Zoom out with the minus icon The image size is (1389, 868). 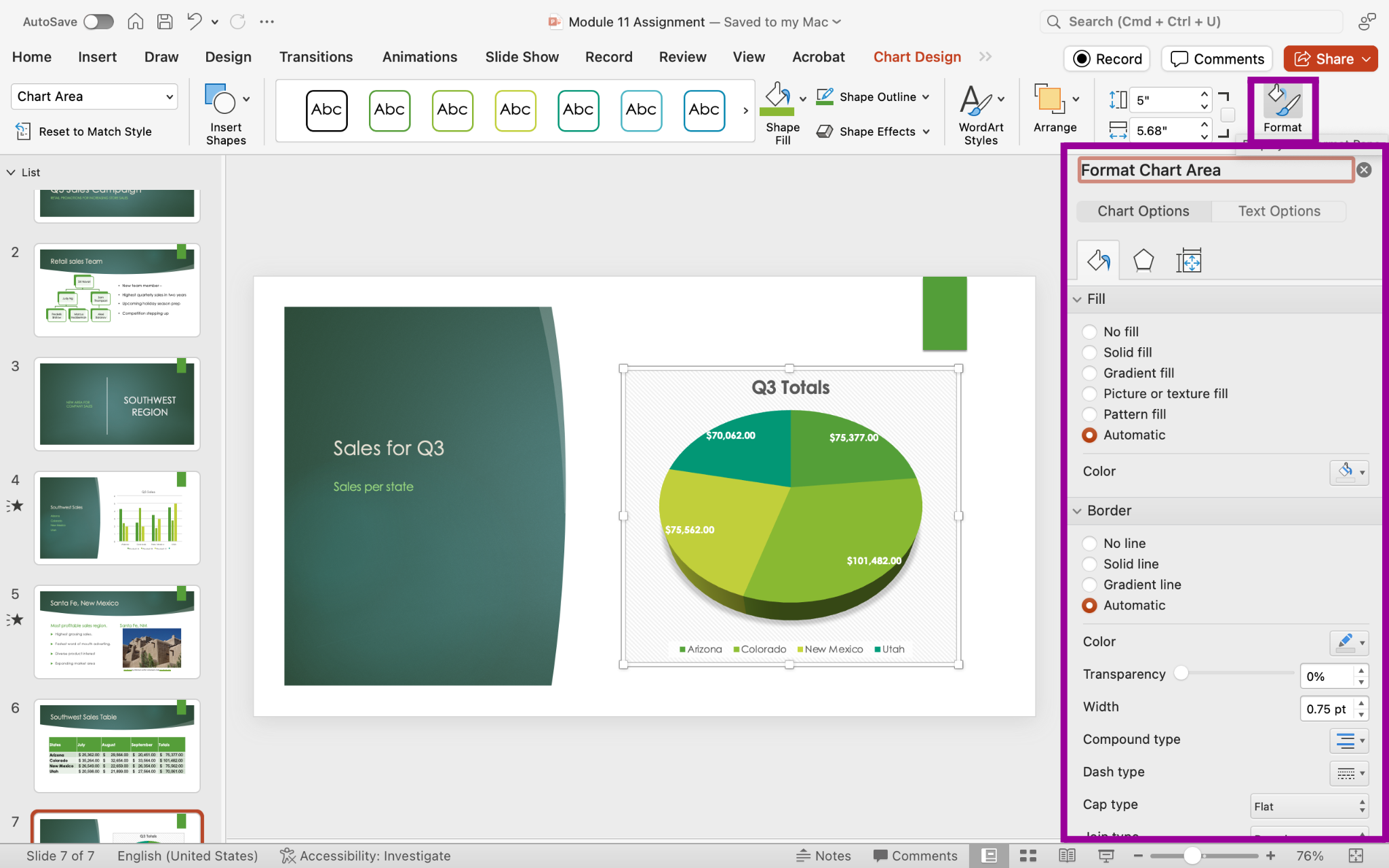(1139, 856)
